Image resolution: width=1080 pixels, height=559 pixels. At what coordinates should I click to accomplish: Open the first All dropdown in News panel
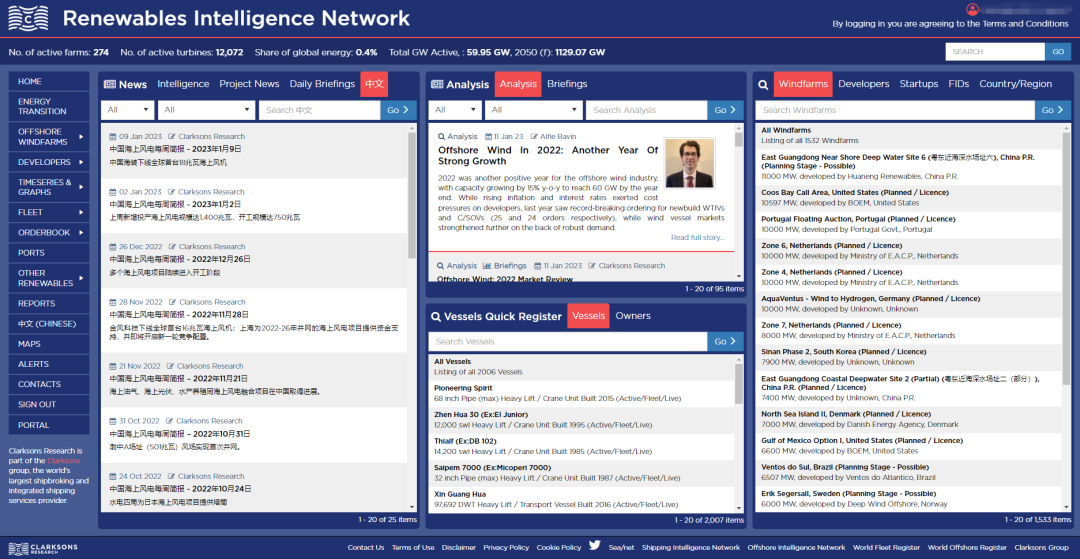(127, 110)
